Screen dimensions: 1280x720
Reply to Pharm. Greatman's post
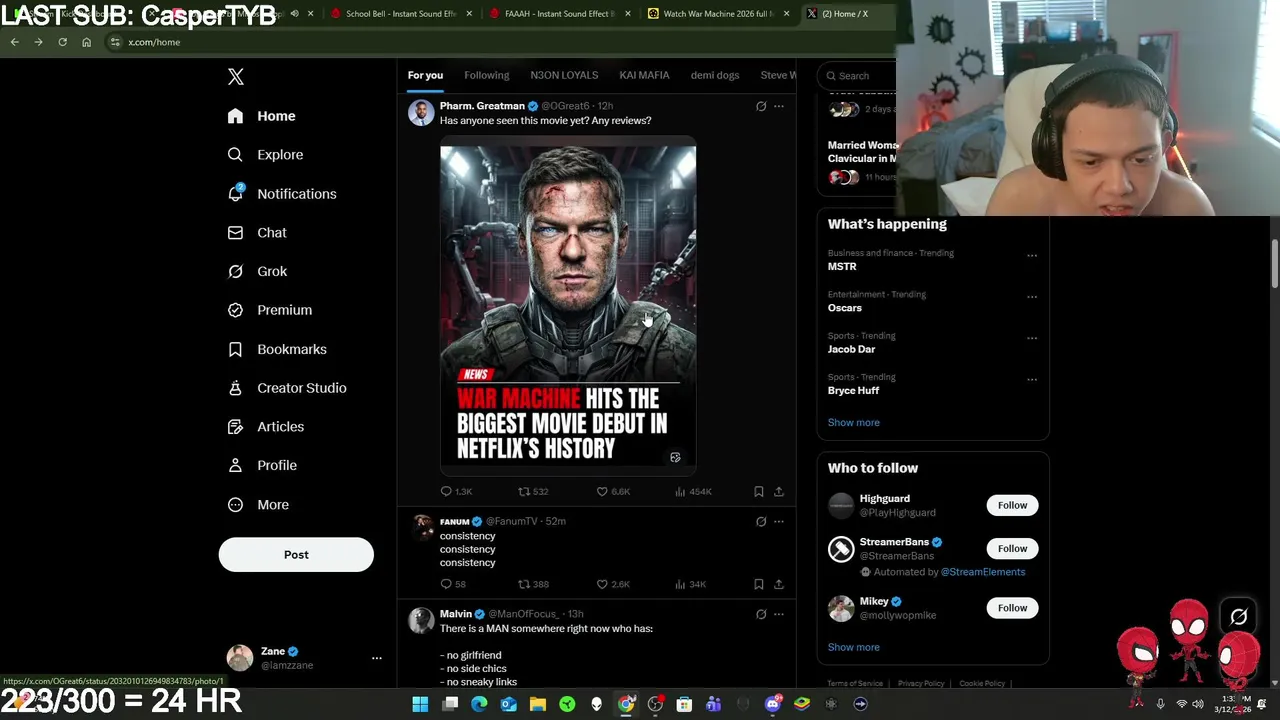click(455, 492)
